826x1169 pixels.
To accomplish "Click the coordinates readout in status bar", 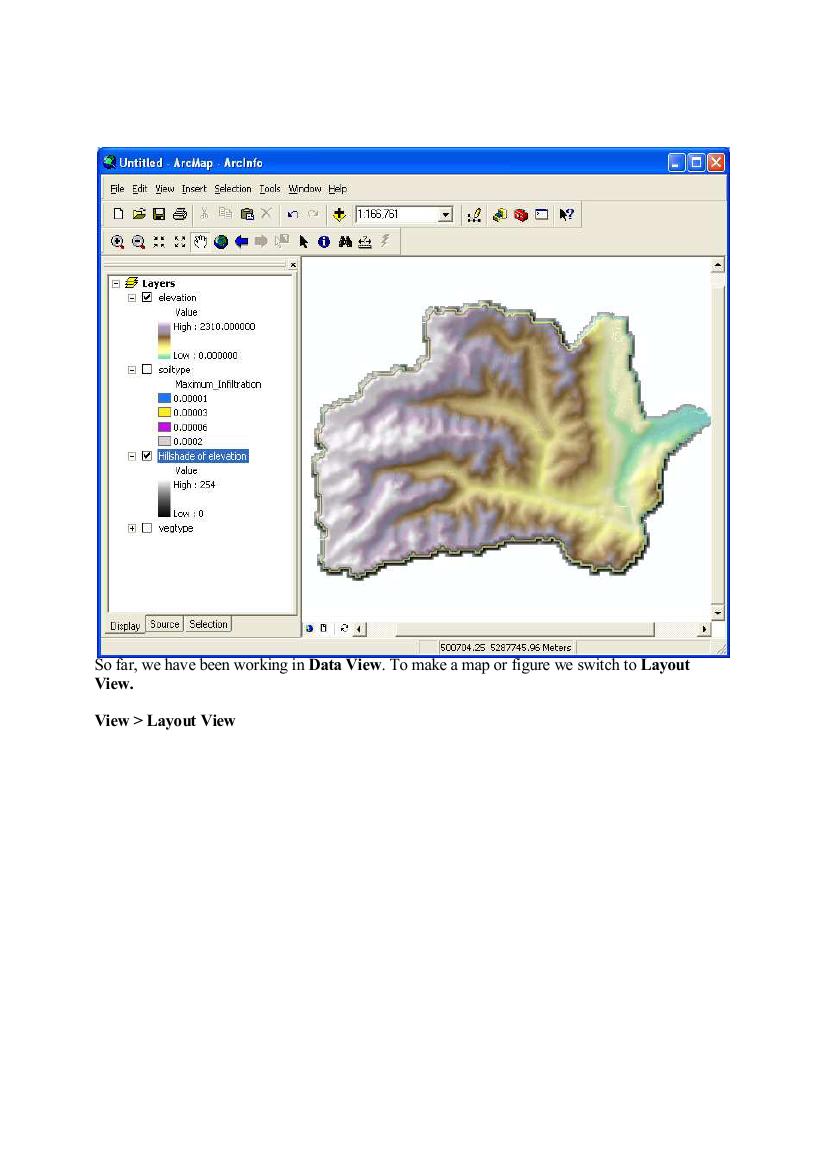I will [x=505, y=647].
